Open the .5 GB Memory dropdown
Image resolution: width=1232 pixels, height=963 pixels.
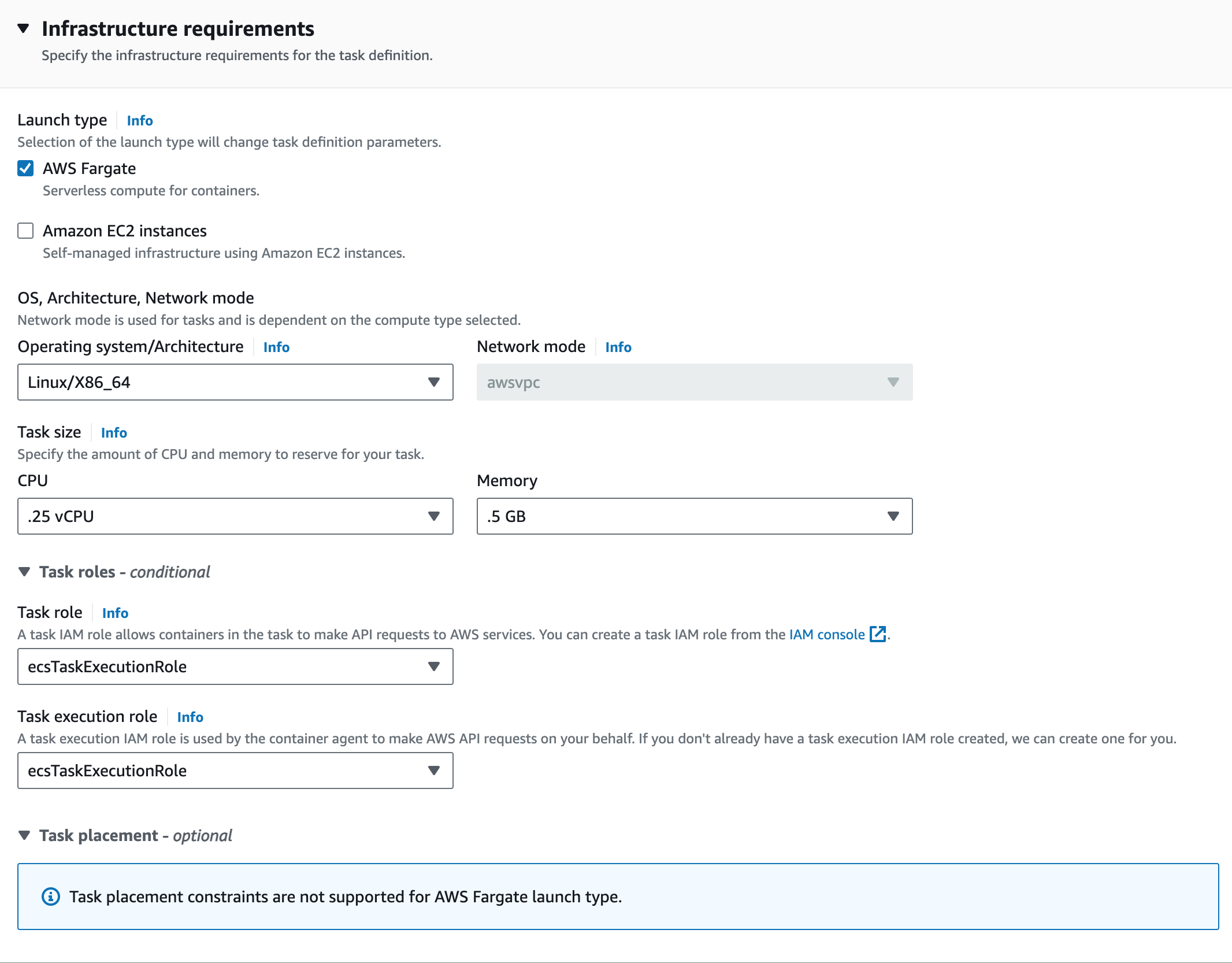click(695, 516)
